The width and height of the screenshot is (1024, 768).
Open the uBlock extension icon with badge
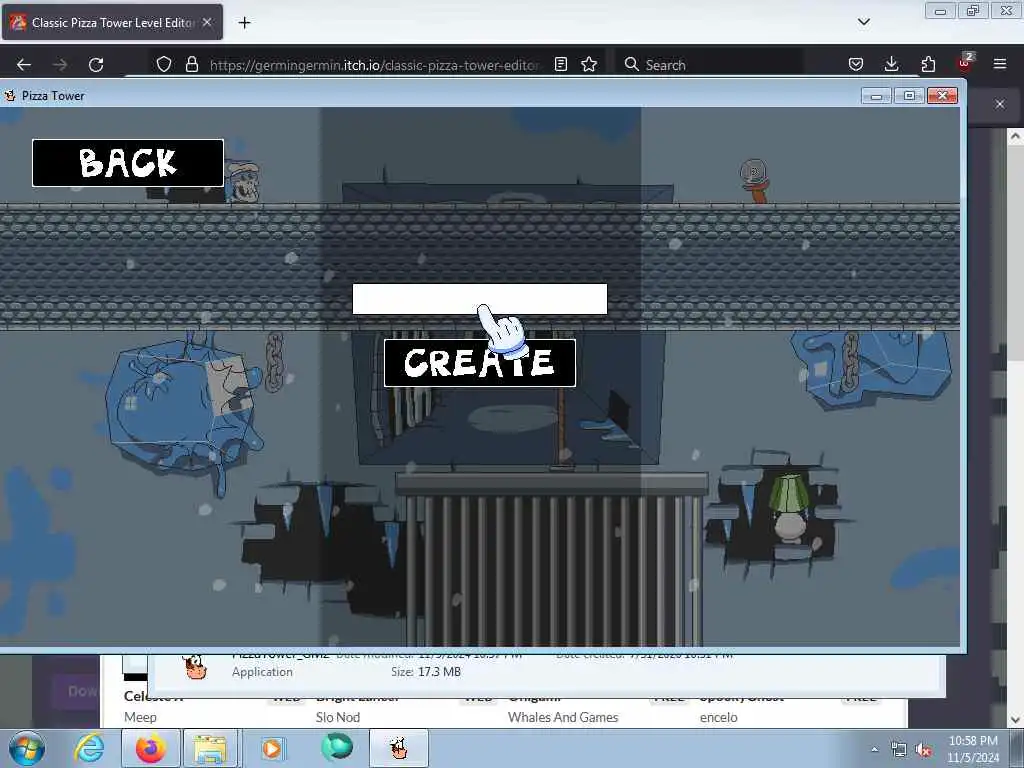[x=965, y=63]
